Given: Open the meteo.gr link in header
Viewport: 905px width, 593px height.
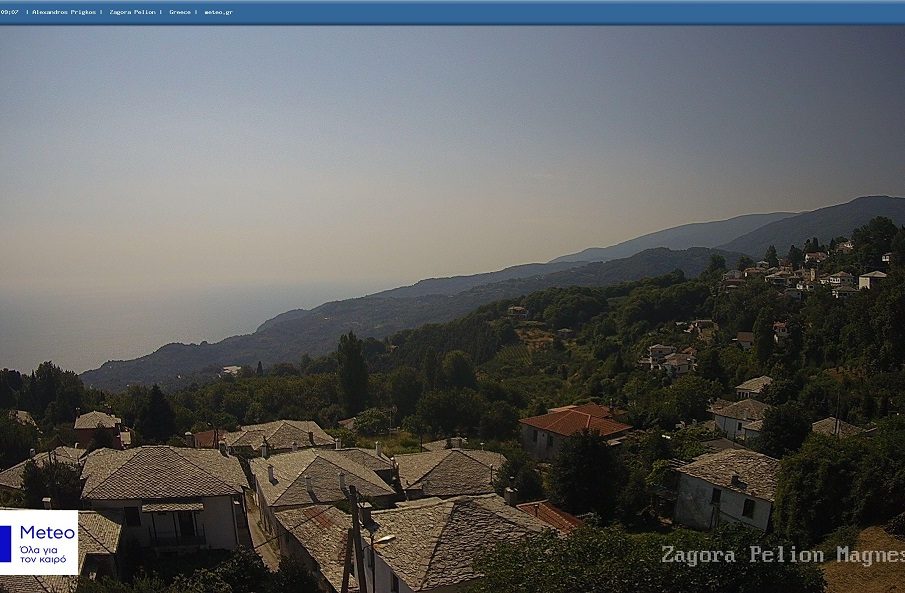Looking at the screenshot, I should point(218,12).
